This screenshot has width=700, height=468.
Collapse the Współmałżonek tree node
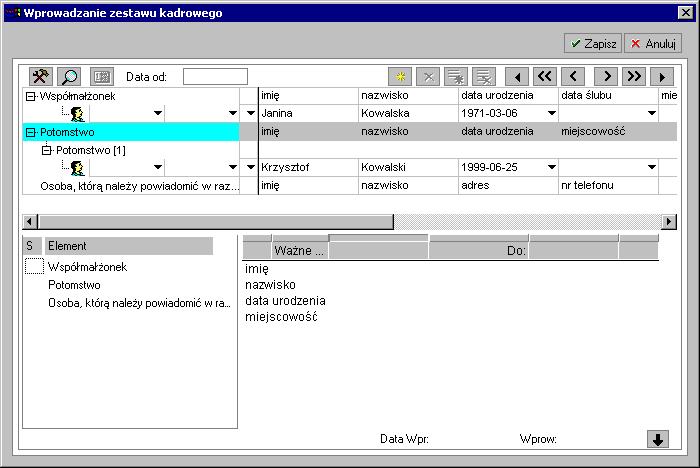point(30,96)
